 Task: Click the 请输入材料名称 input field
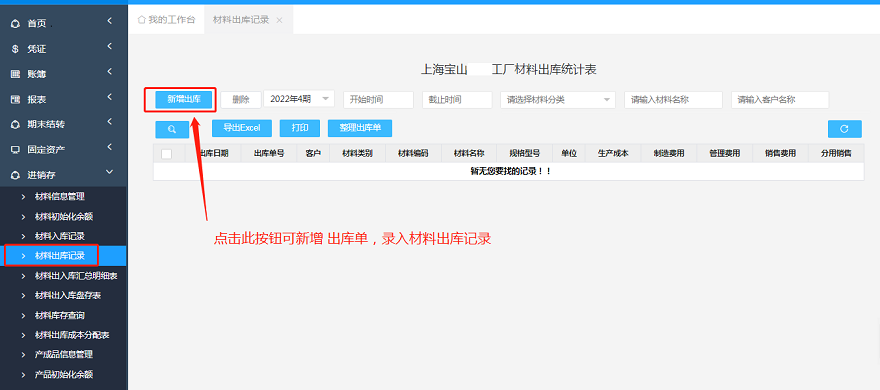tap(673, 100)
